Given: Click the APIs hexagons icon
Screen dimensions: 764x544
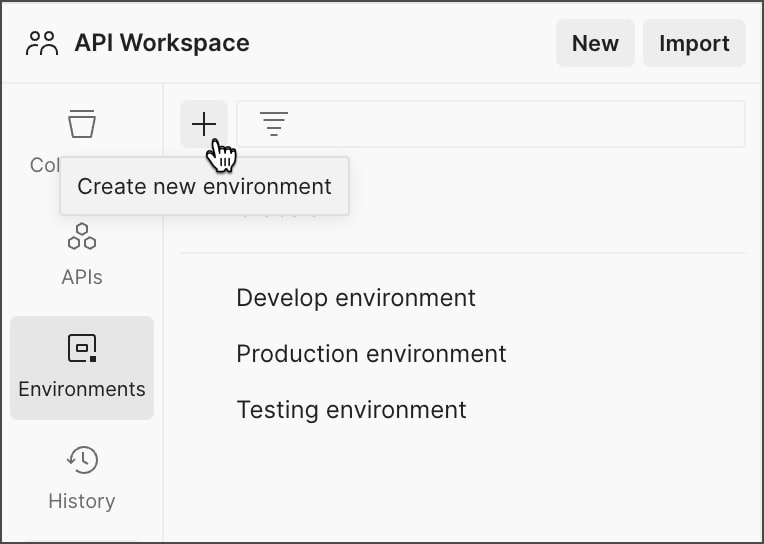Looking at the screenshot, I should pyautogui.click(x=82, y=237).
